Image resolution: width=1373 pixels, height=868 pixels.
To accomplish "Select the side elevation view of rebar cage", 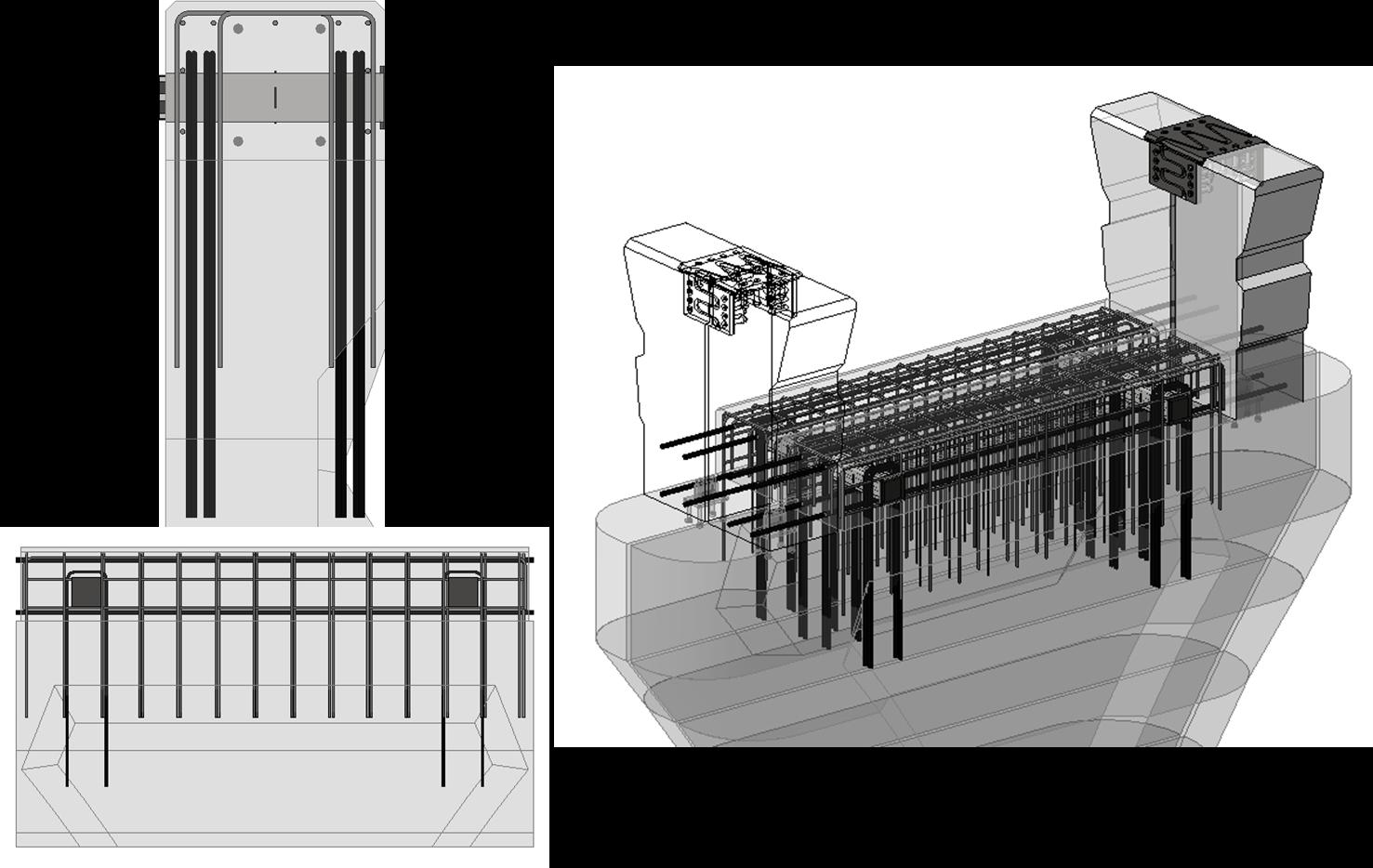I will 274,697.
